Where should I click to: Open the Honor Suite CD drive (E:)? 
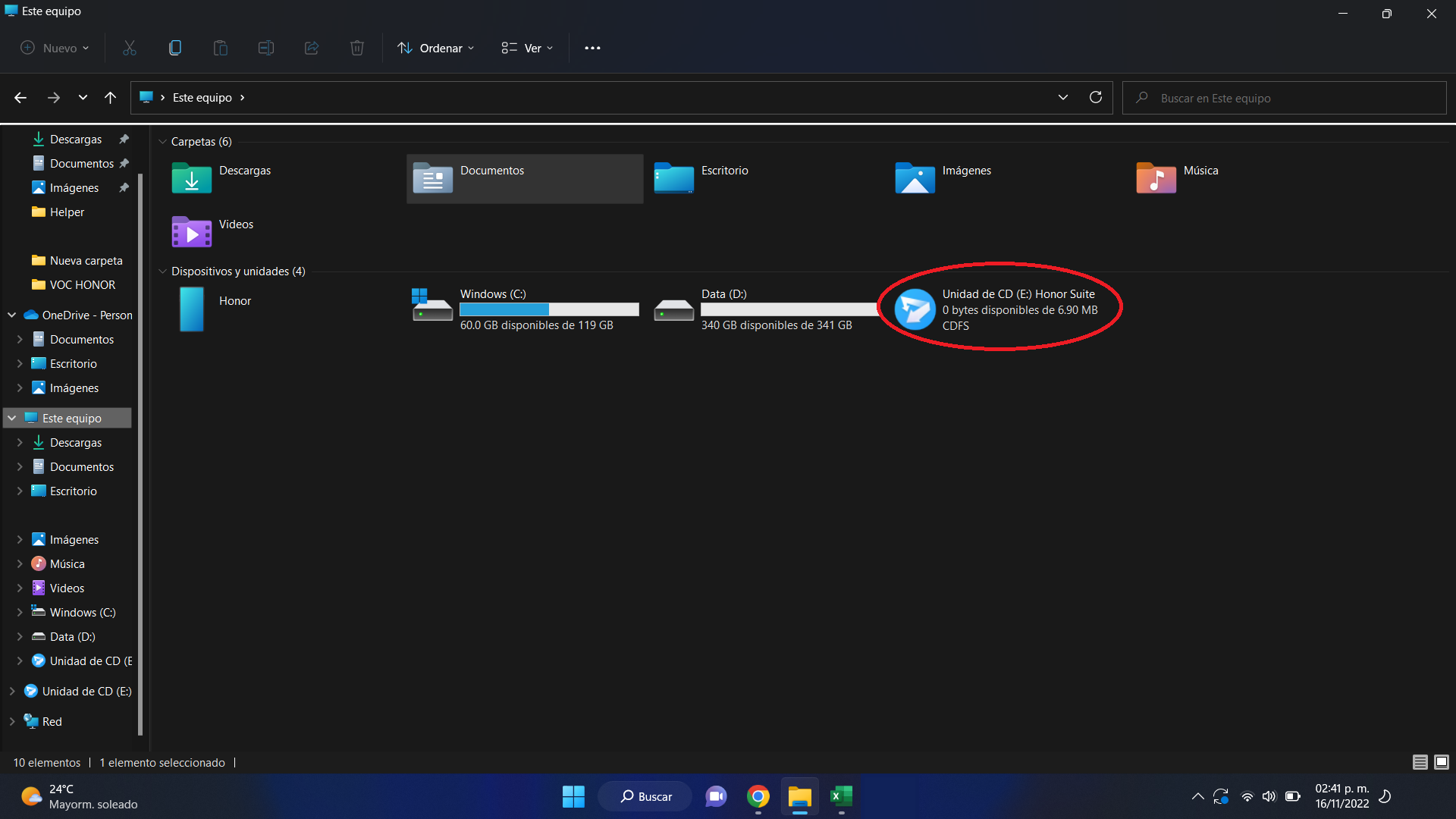(x=915, y=309)
